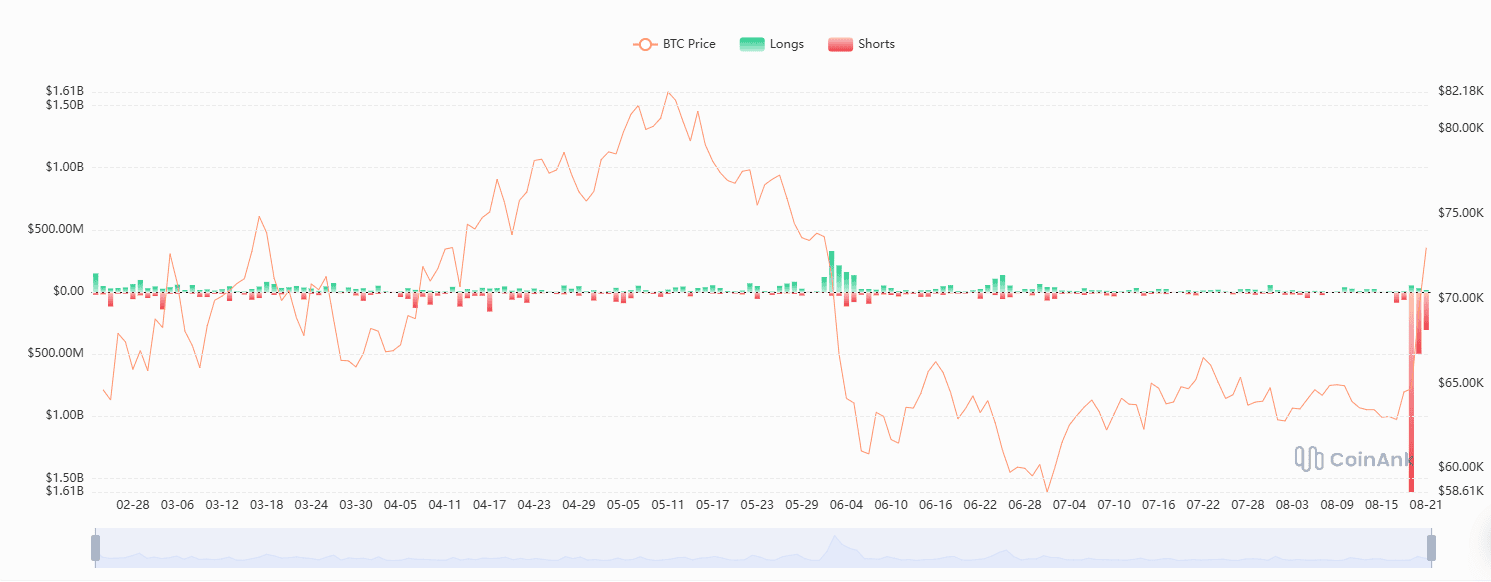Click the 02-28 date label
1491x582 pixels.
click(133, 505)
